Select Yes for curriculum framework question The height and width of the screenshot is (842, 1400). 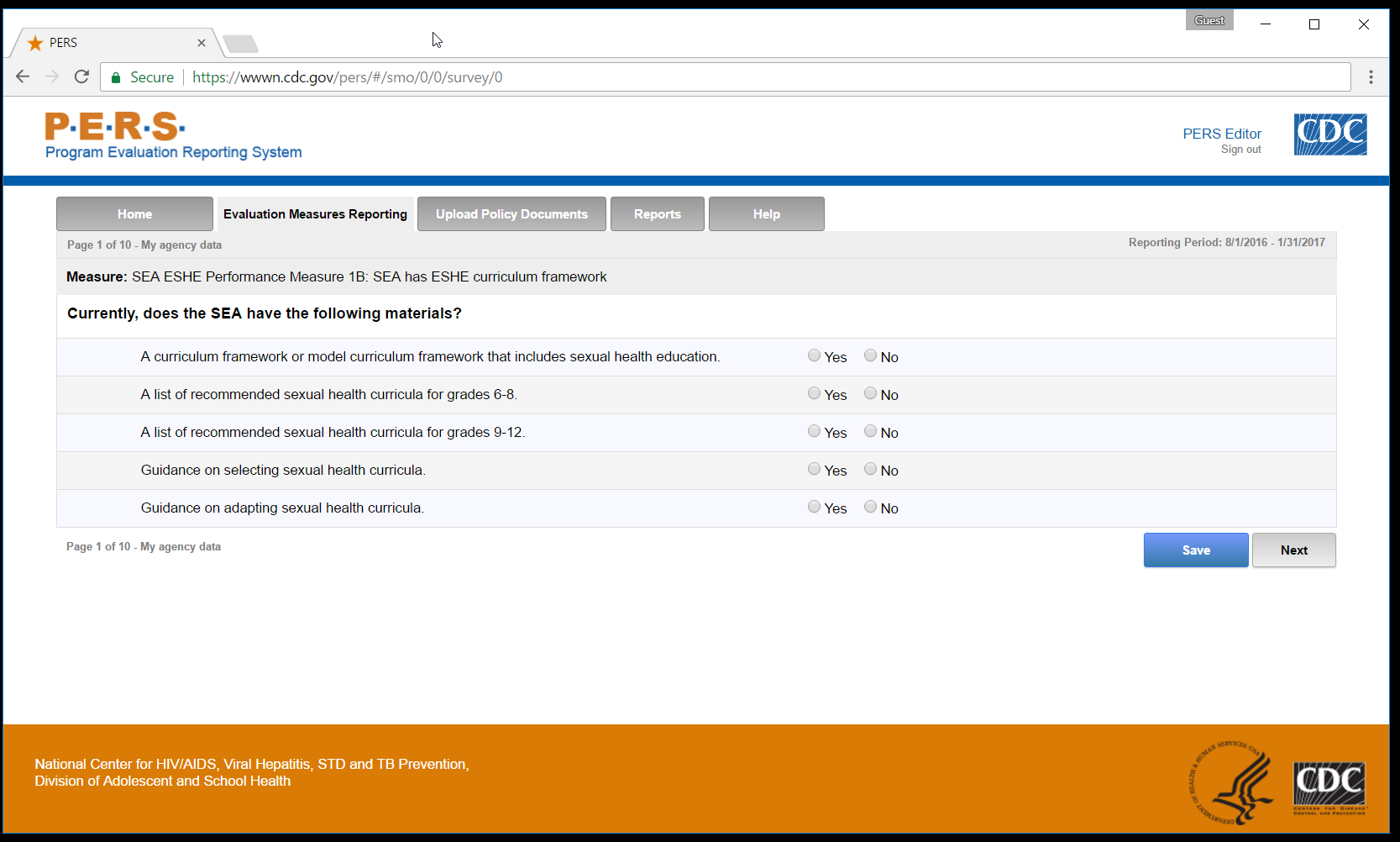coord(814,355)
